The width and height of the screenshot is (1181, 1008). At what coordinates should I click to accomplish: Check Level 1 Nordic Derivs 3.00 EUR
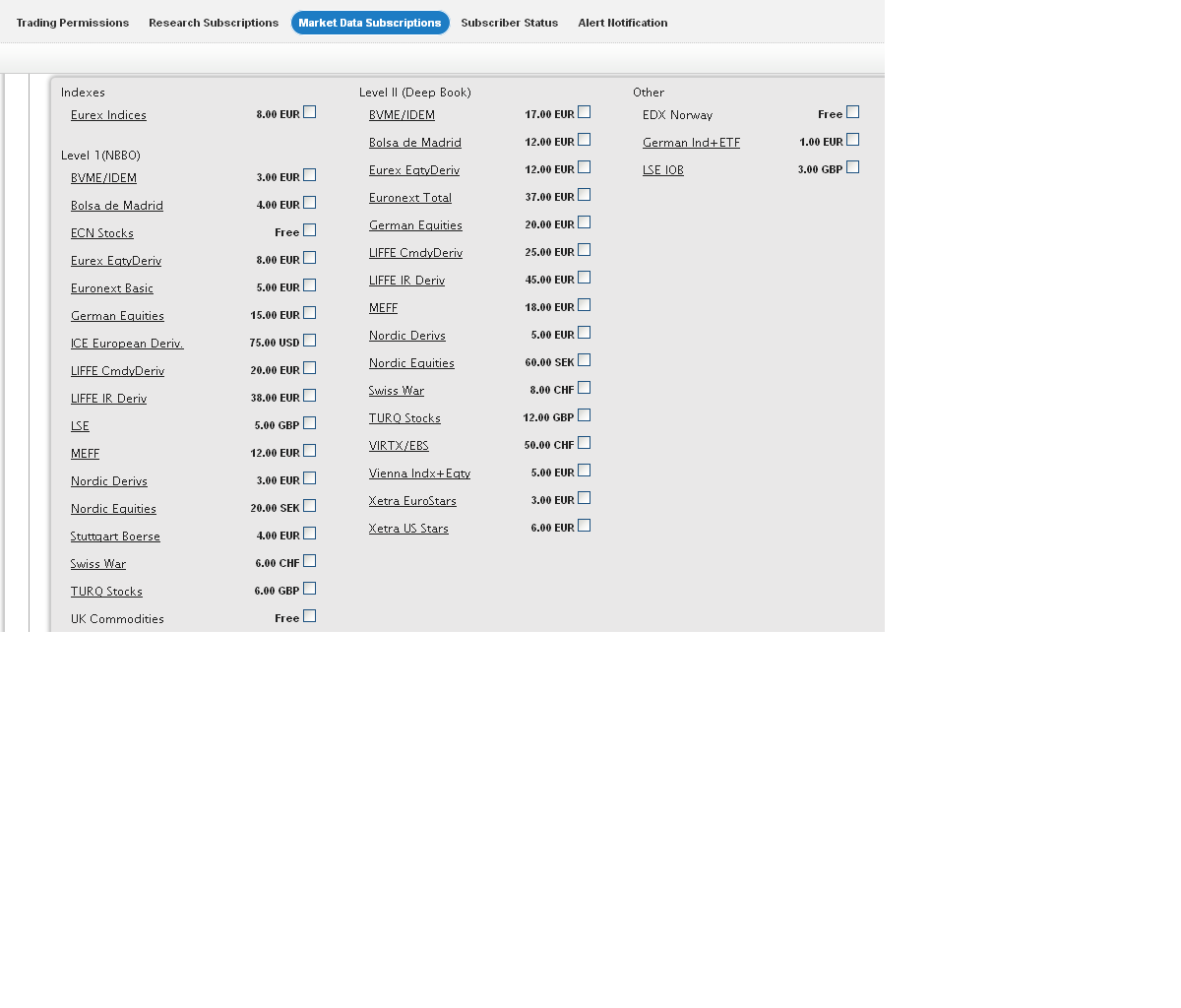(310, 478)
